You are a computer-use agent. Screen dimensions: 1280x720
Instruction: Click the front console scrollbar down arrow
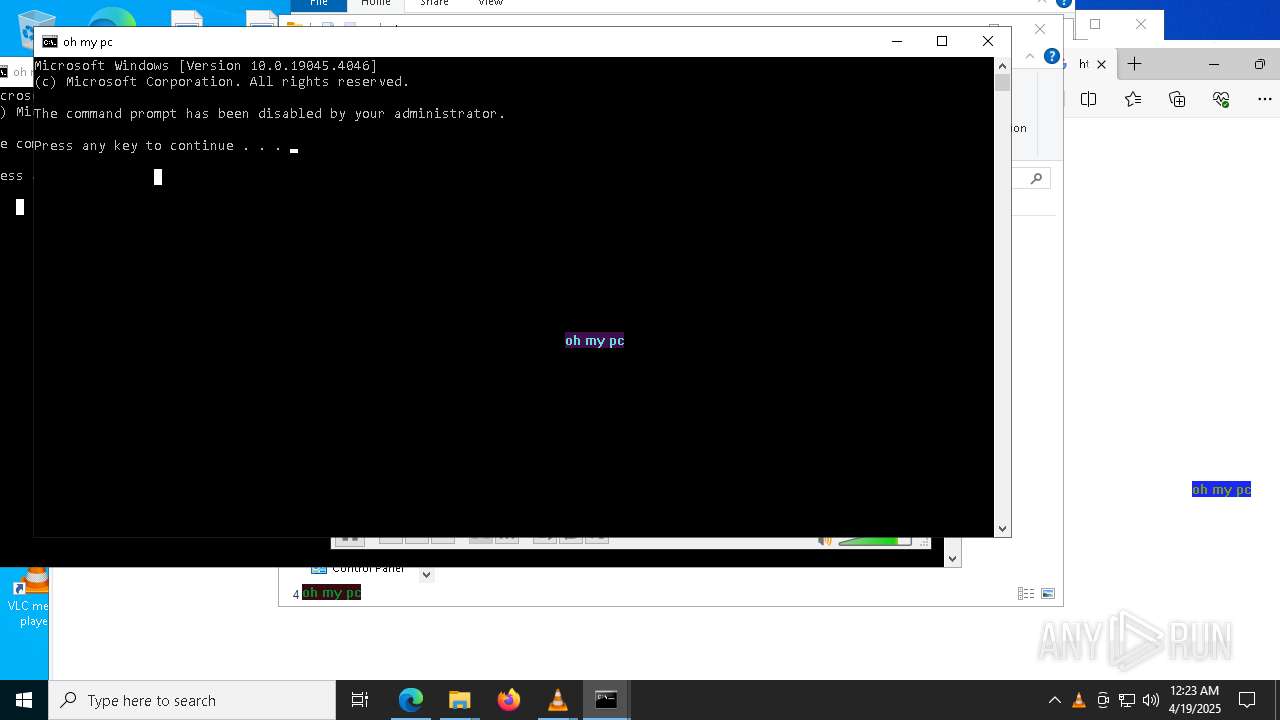[x=1003, y=529]
